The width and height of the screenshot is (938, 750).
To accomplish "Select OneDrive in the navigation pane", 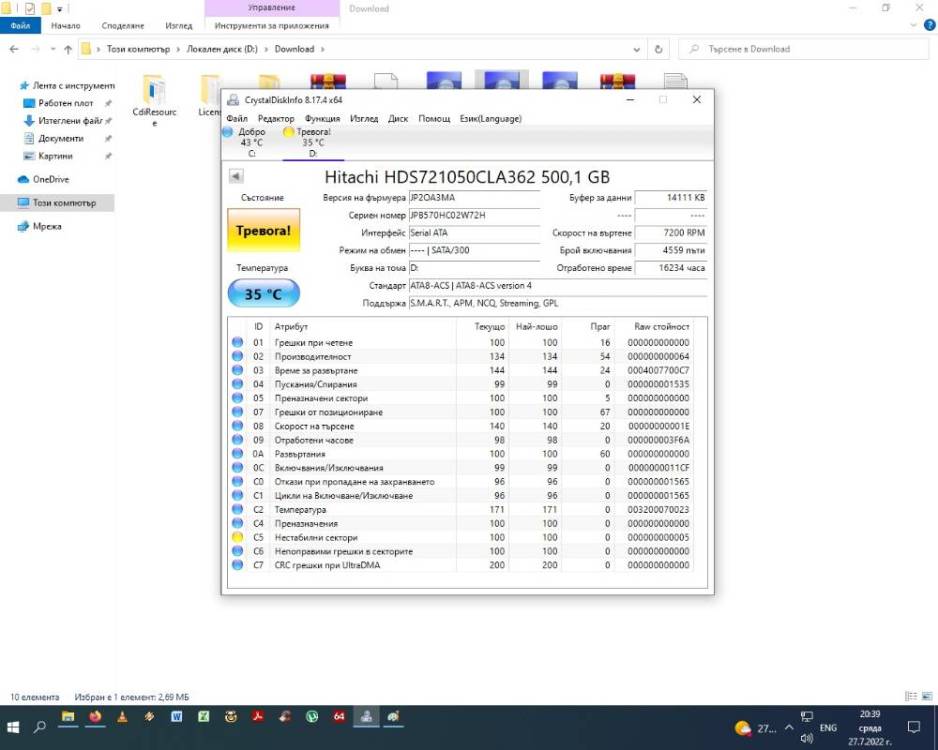I will click(x=51, y=179).
